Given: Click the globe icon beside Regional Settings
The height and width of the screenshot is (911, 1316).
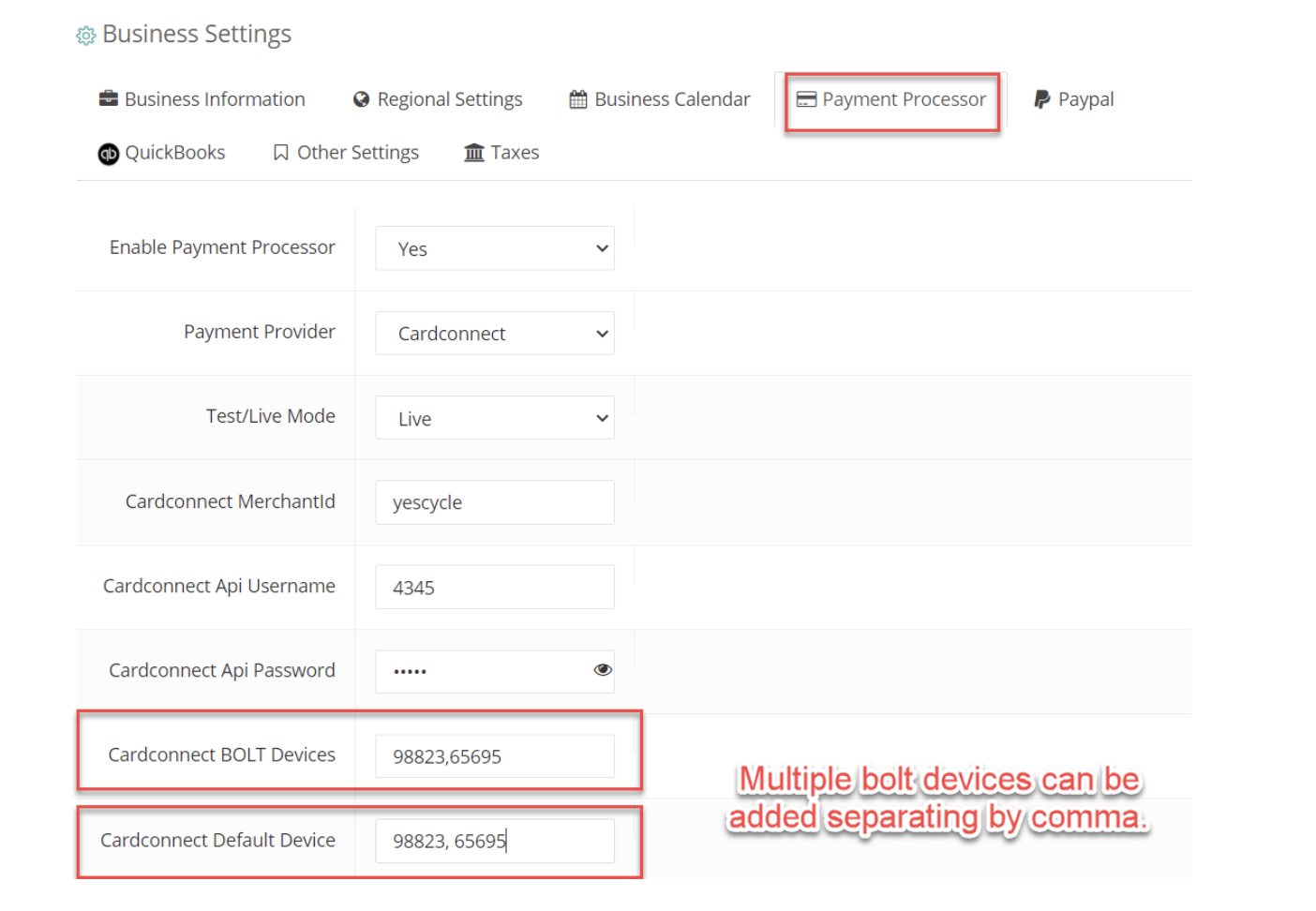Looking at the screenshot, I should coord(361,99).
